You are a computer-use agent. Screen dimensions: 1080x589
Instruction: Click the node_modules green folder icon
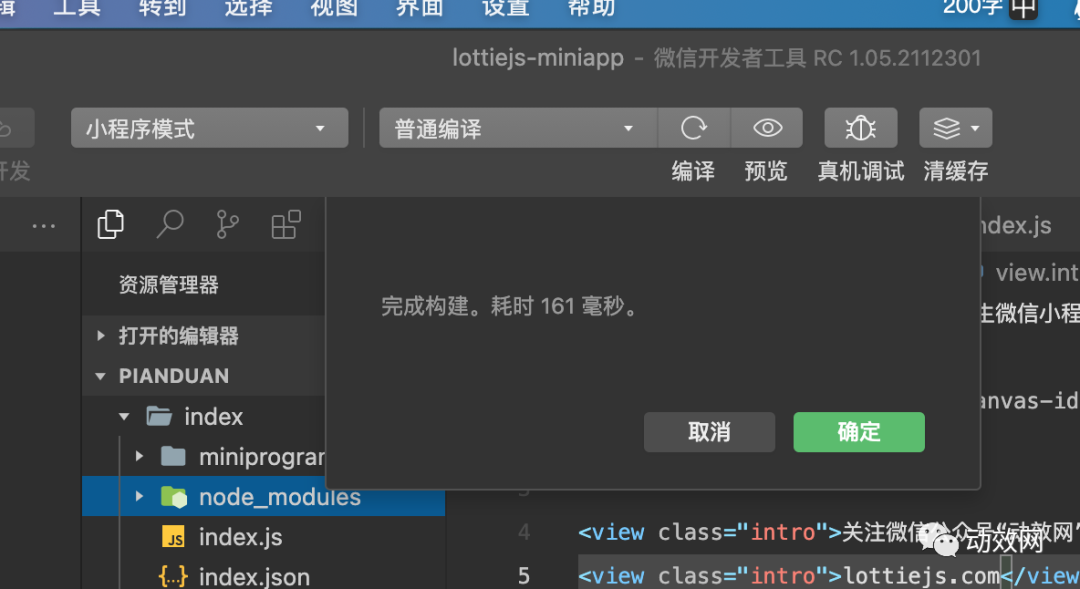click(x=174, y=497)
